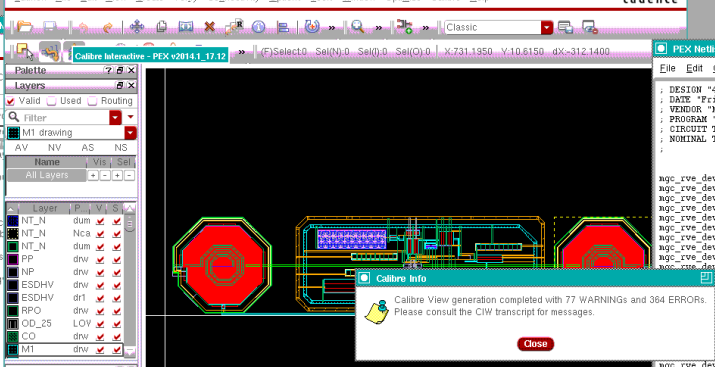716x368 pixels.
Task: Open File menu in PEX Netlist window
Action: [x=667, y=68]
